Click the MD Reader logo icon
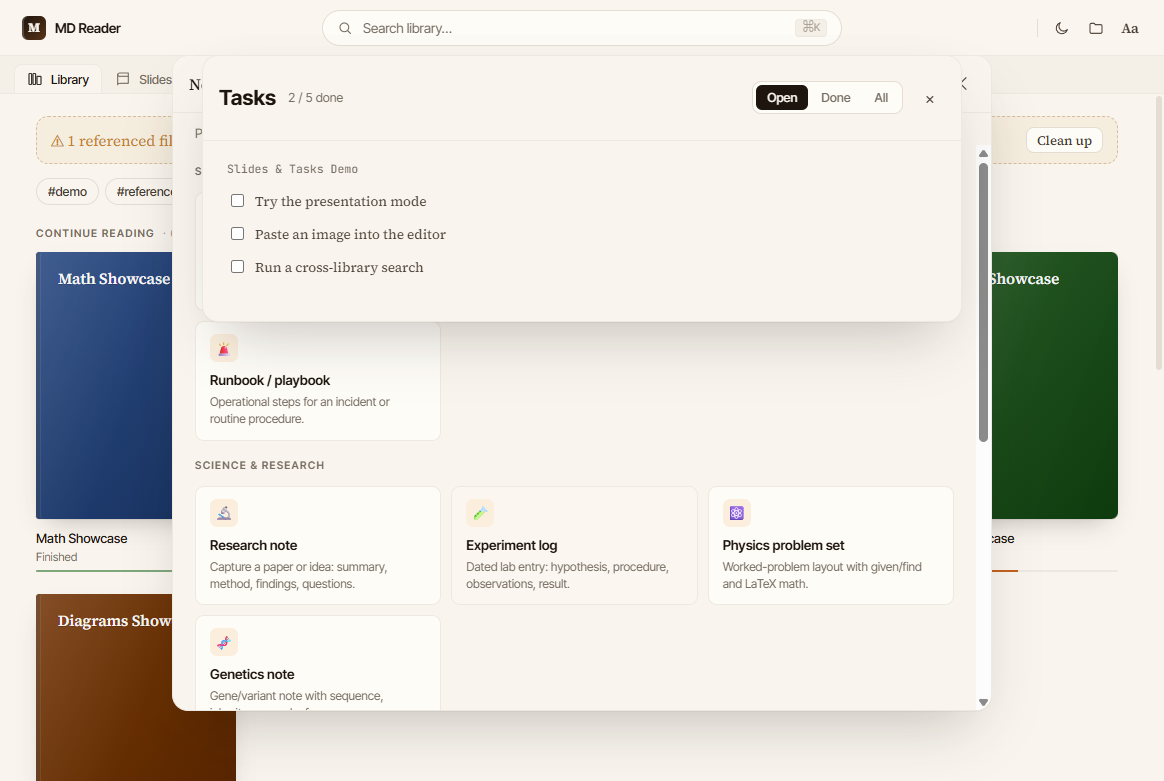Viewport: 1164px width, 781px height. coord(34,28)
